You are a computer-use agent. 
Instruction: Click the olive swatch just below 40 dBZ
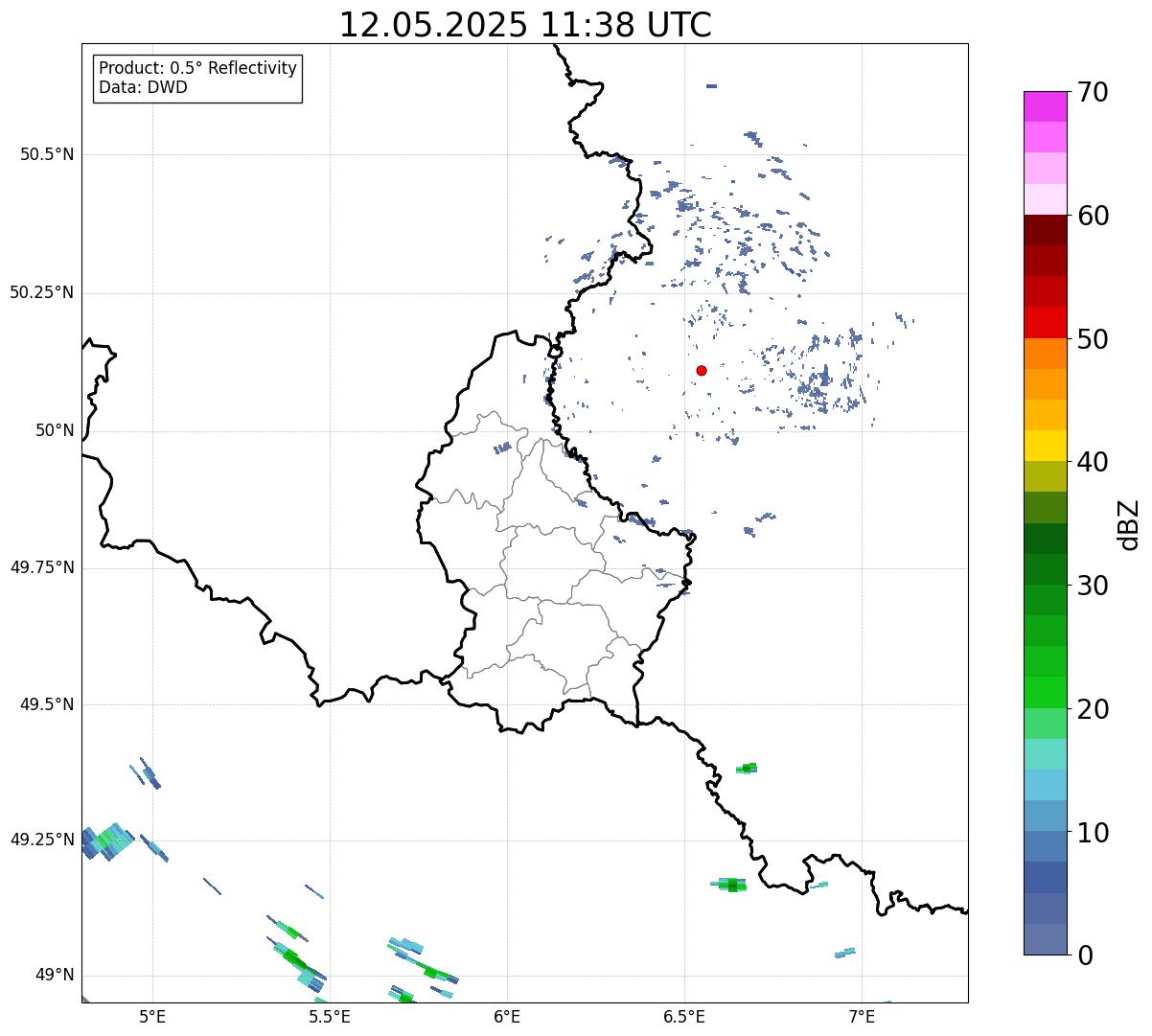(1046, 476)
